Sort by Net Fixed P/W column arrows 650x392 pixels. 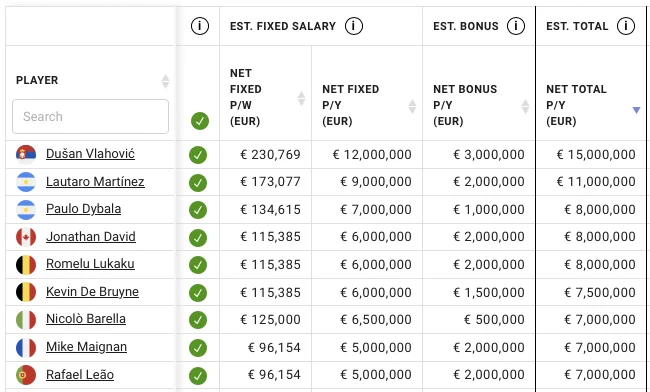pos(301,98)
